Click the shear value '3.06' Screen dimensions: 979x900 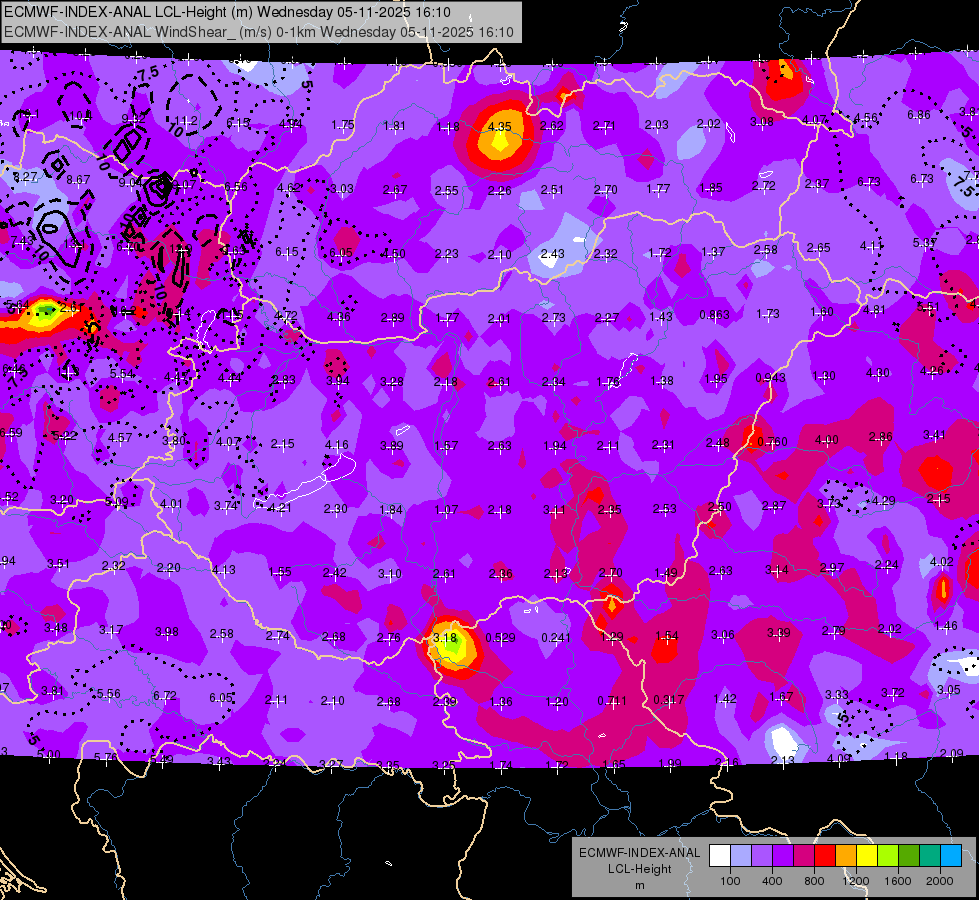[x=722, y=635]
